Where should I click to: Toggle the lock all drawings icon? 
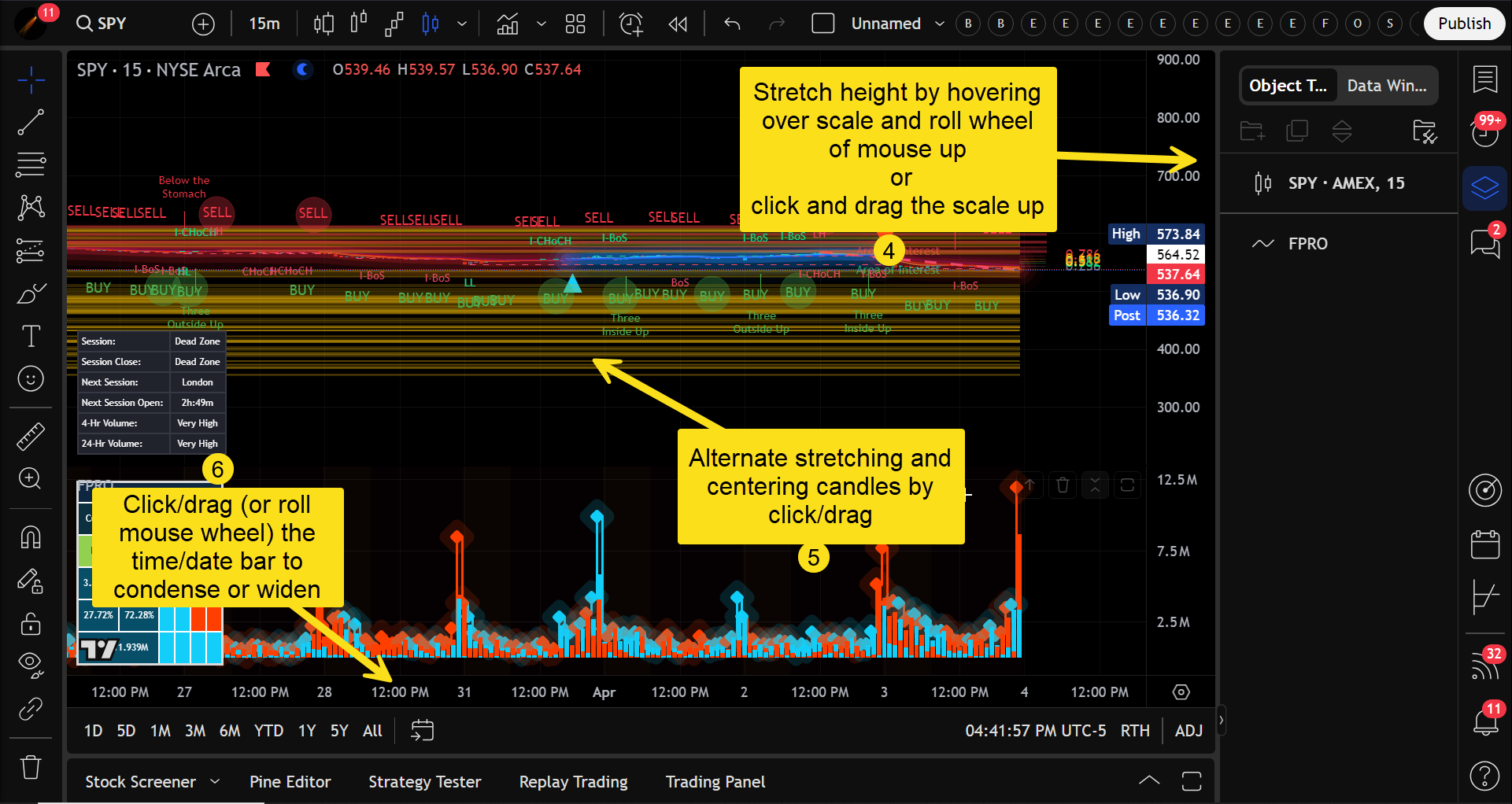coord(31,624)
